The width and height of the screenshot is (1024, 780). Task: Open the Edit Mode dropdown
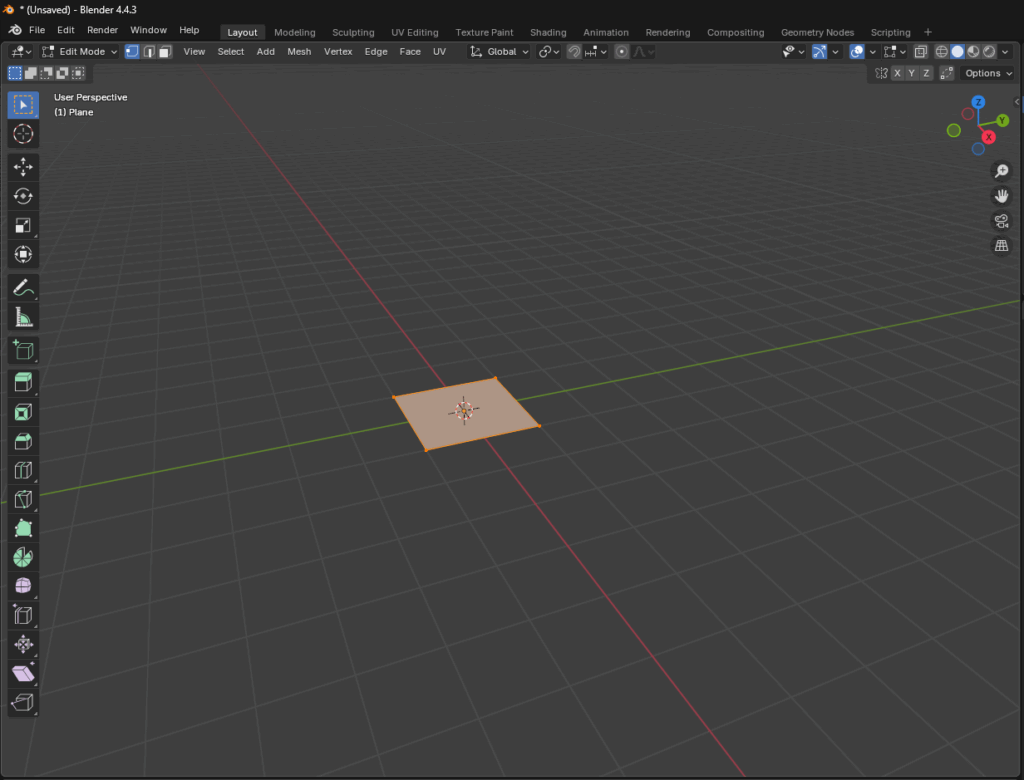79,52
